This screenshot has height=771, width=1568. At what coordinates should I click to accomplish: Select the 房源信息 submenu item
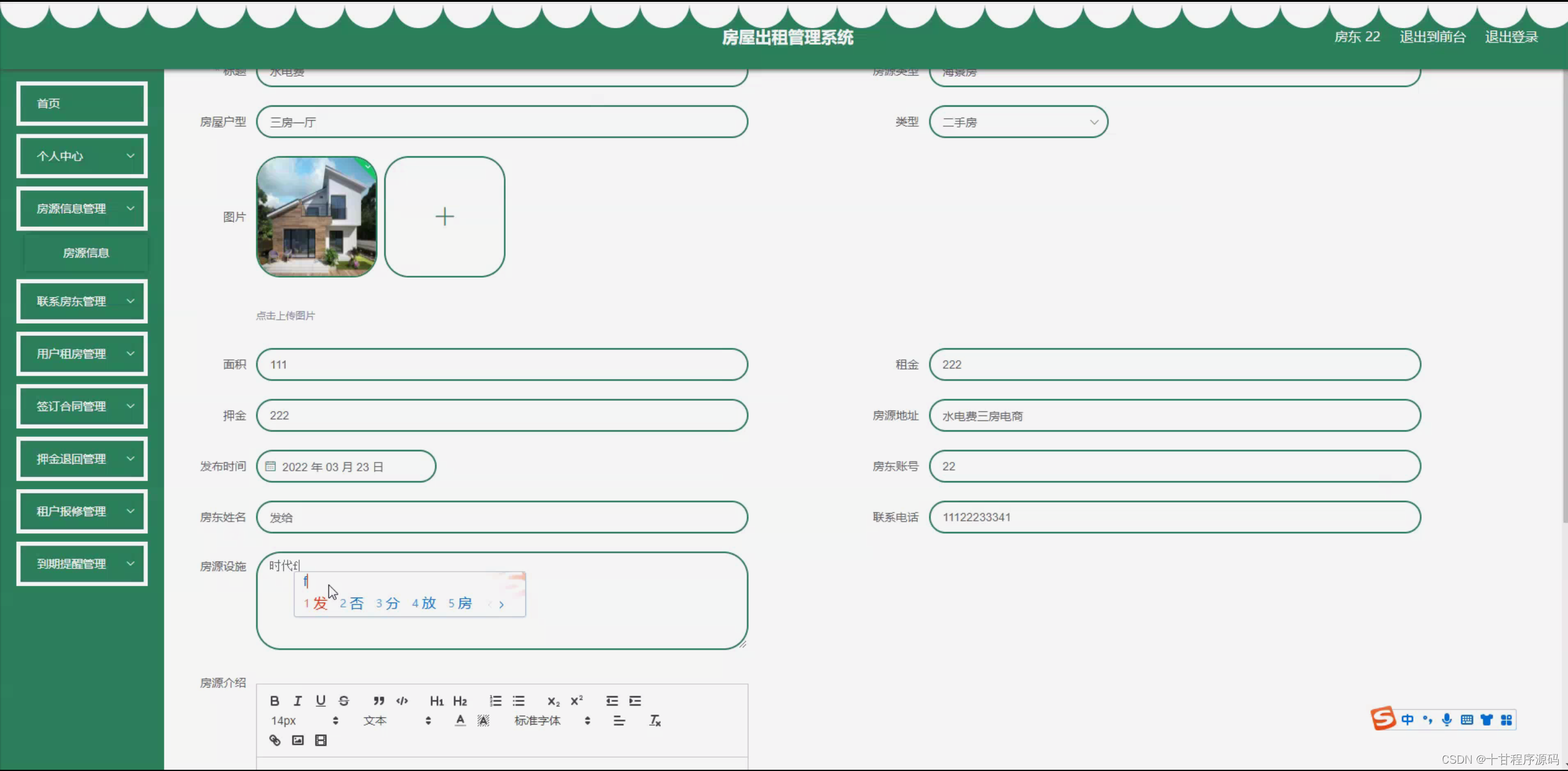86,253
